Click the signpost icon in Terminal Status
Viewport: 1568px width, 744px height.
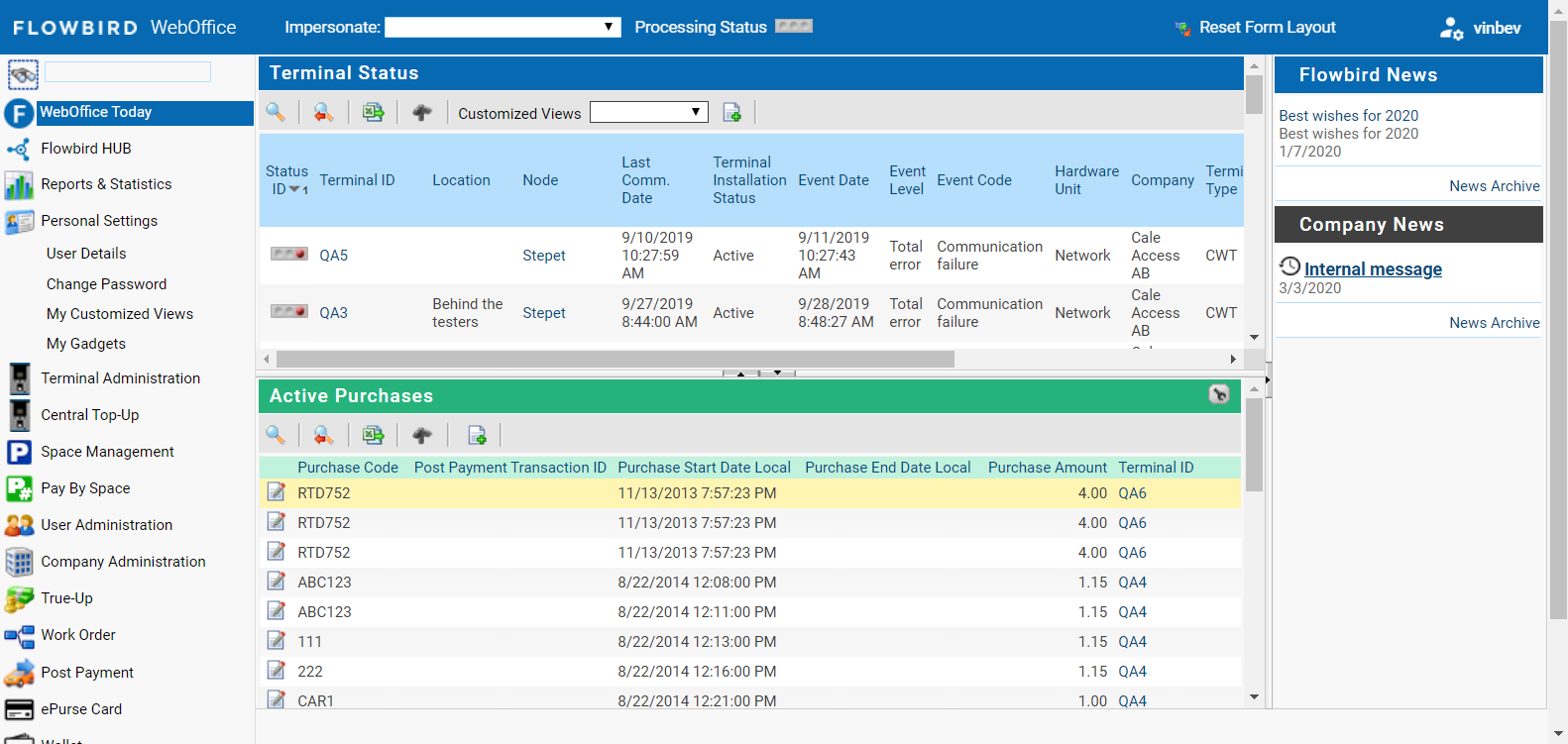pos(422,112)
